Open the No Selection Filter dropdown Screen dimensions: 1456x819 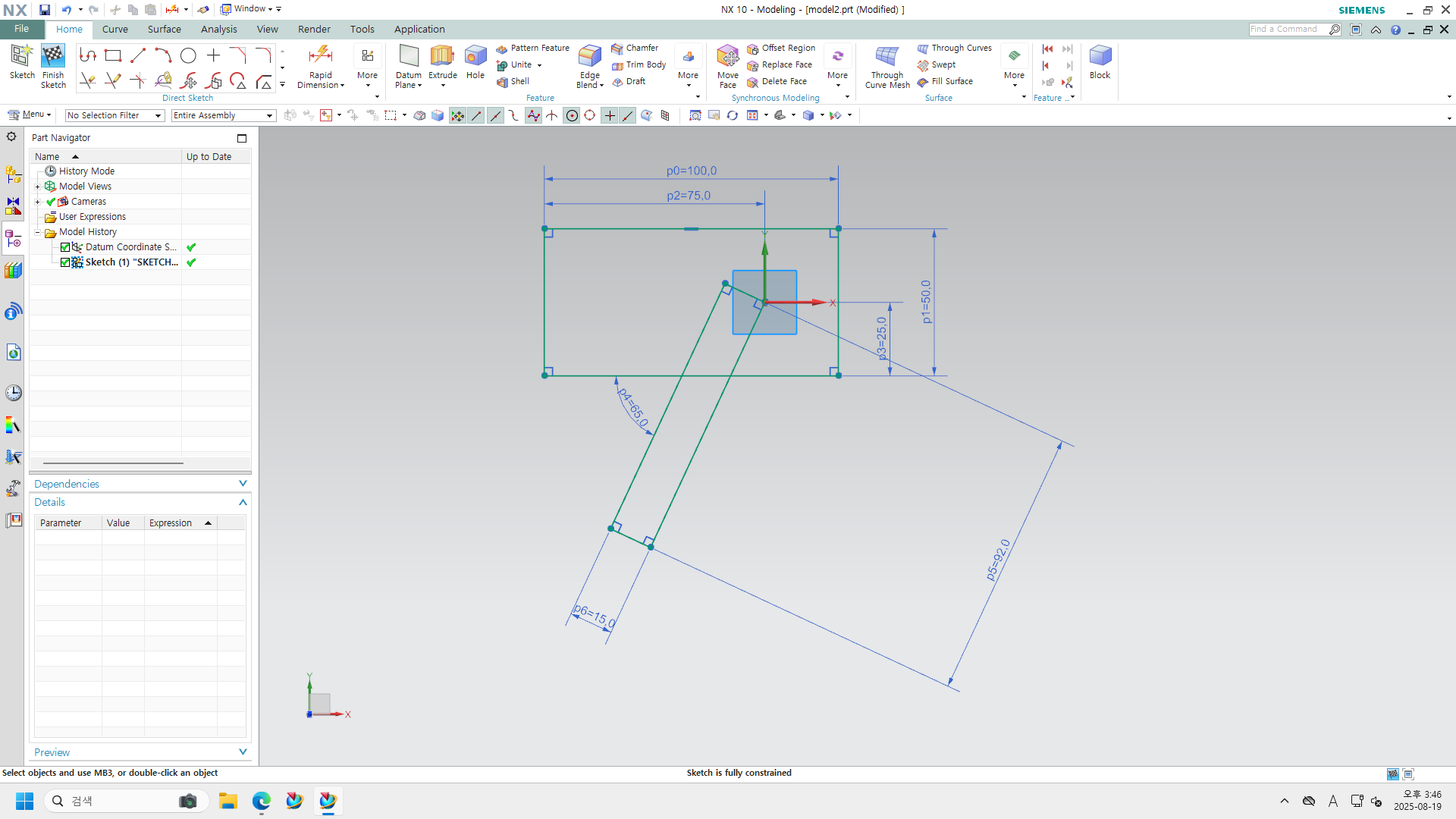[x=115, y=115]
